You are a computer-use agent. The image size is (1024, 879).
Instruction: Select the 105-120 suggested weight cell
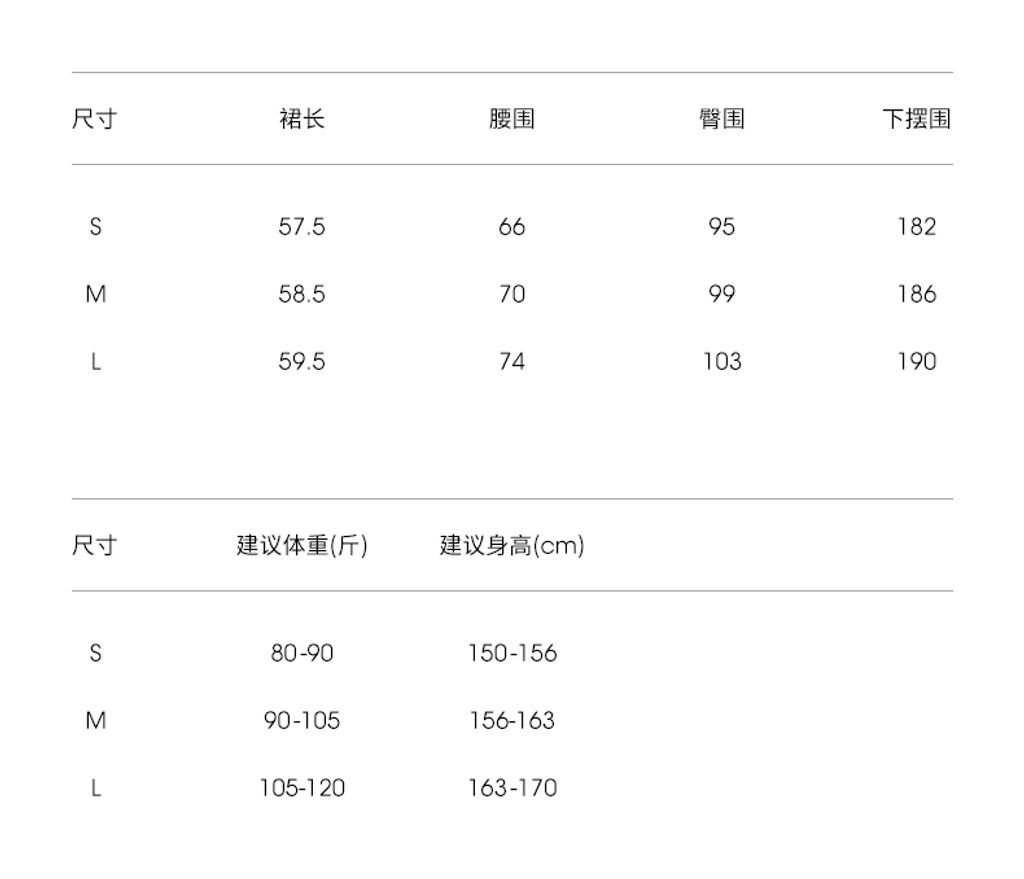pyautogui.click(x=302, y=788)
